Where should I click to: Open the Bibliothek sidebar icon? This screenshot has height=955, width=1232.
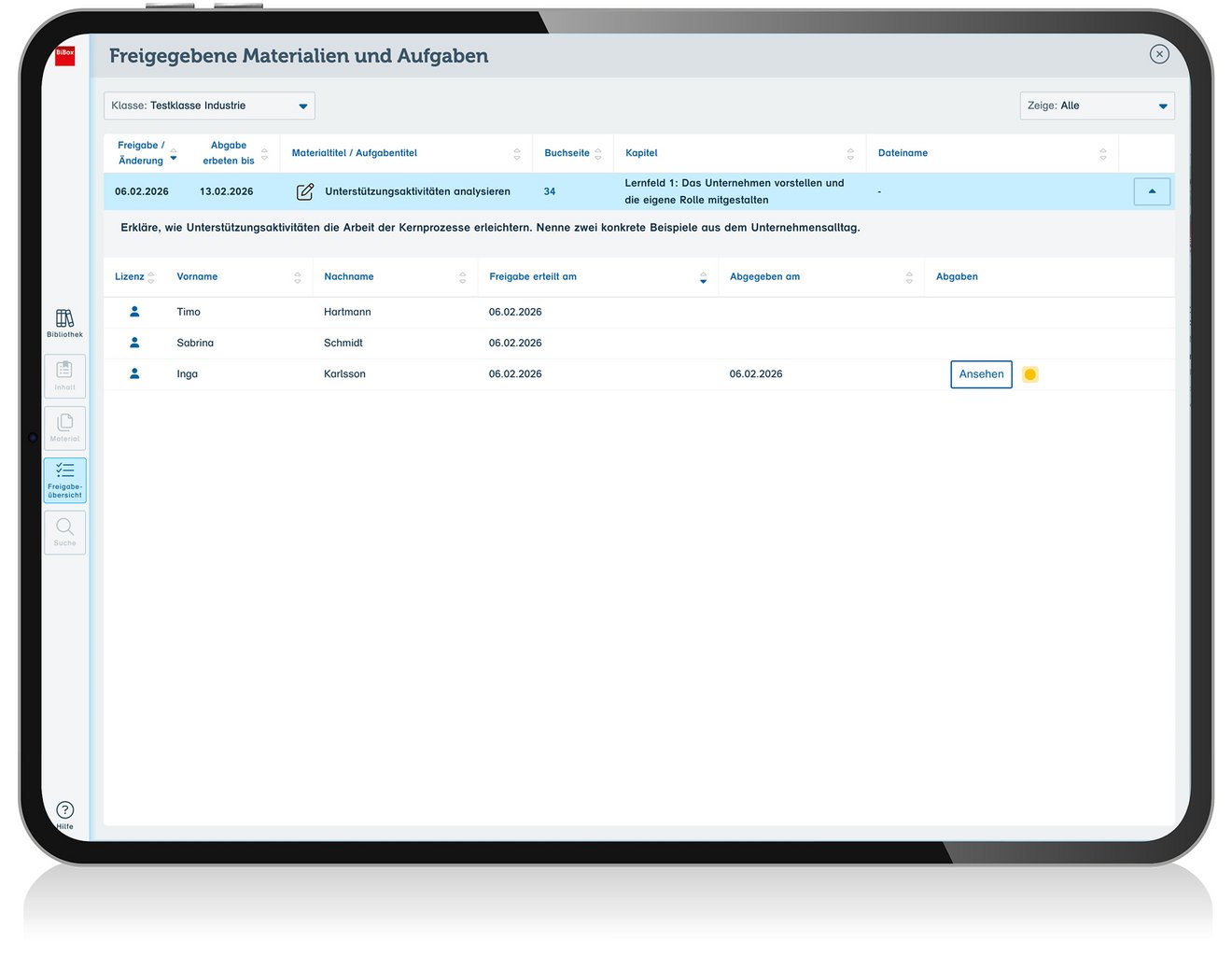(x=64, y=323)
